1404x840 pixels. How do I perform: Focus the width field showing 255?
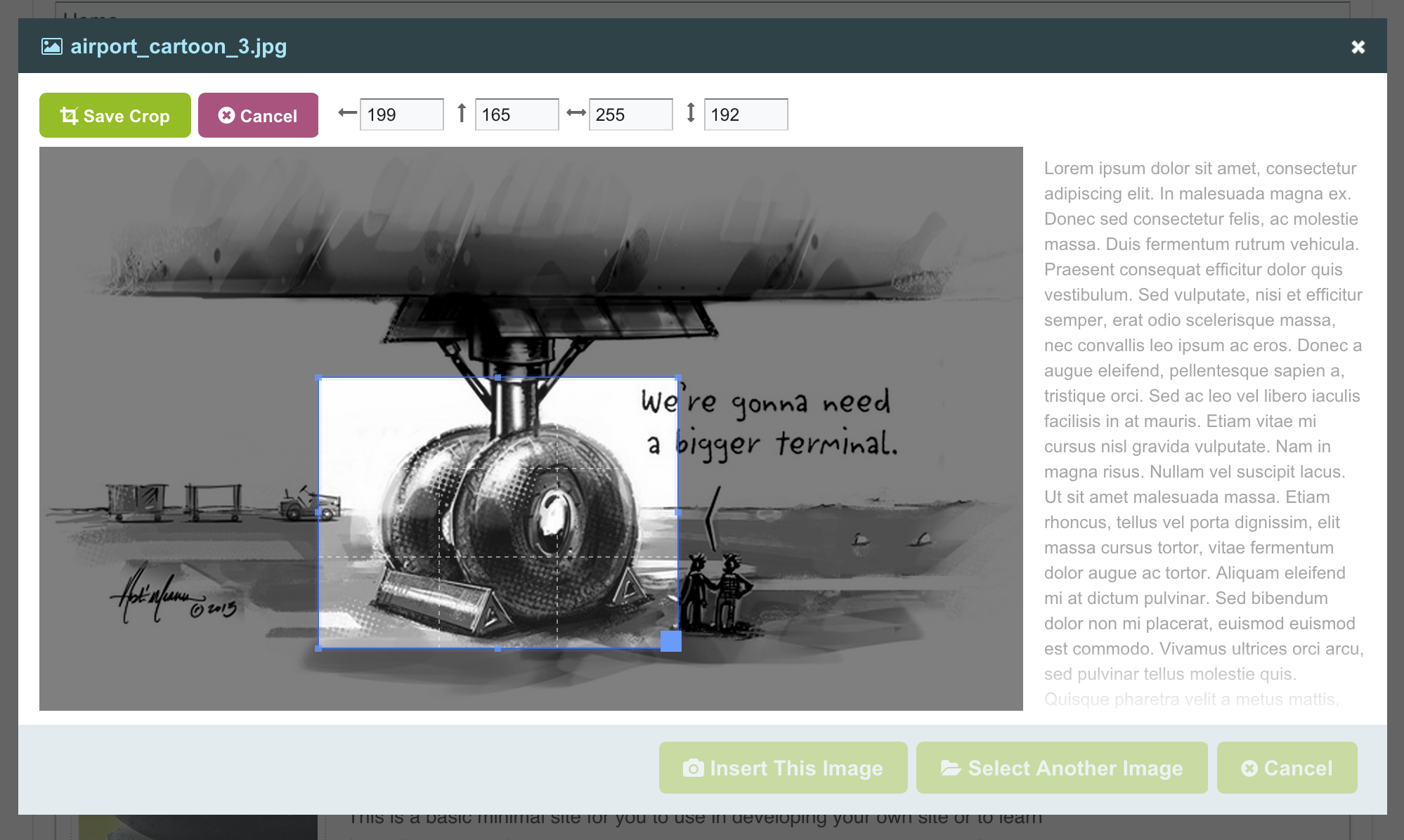[x=631, y=114]
